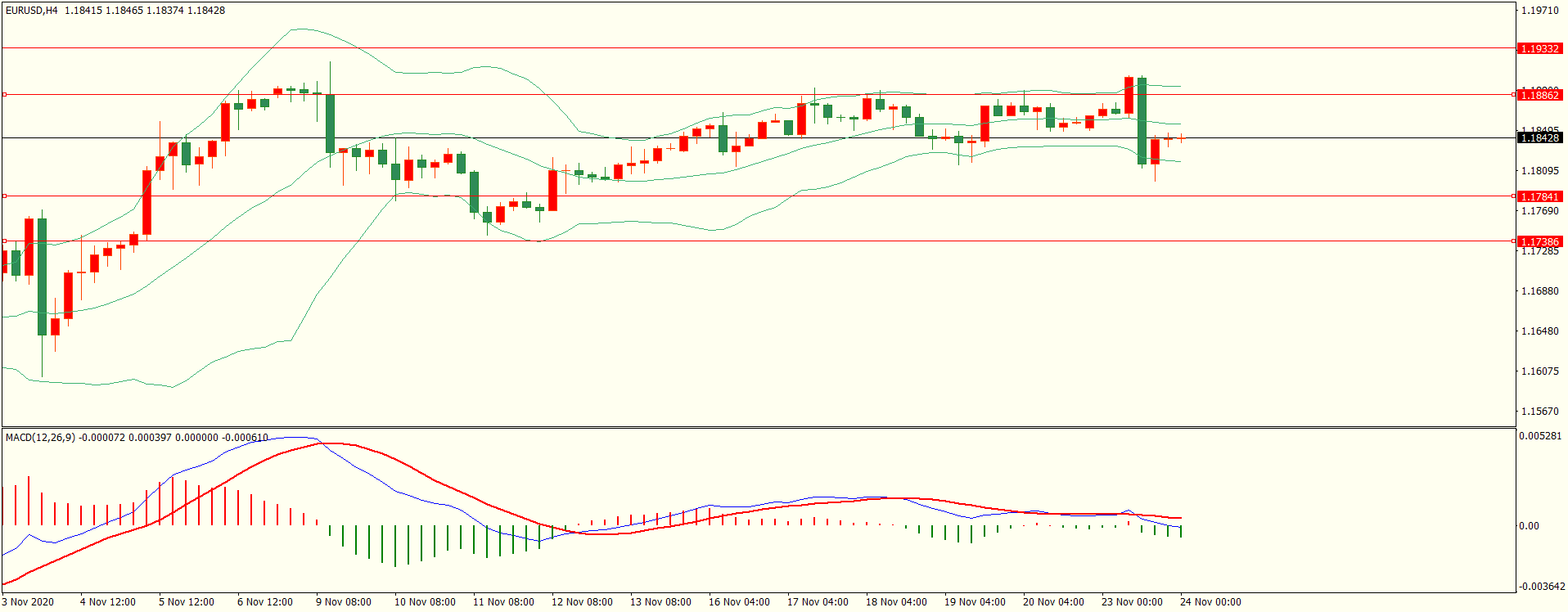This screenshot has width=1568, height=612.
Task: Click the 13 Nov 08:00 time label
Action: pos(660,602)
